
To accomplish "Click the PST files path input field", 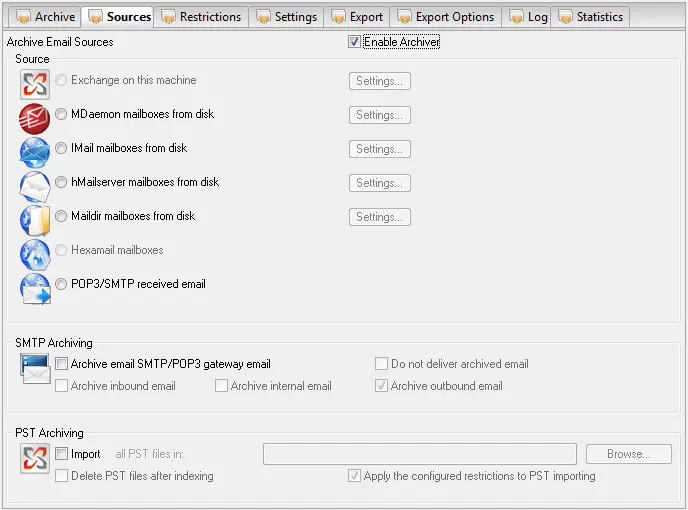I will tap(419, 454).
